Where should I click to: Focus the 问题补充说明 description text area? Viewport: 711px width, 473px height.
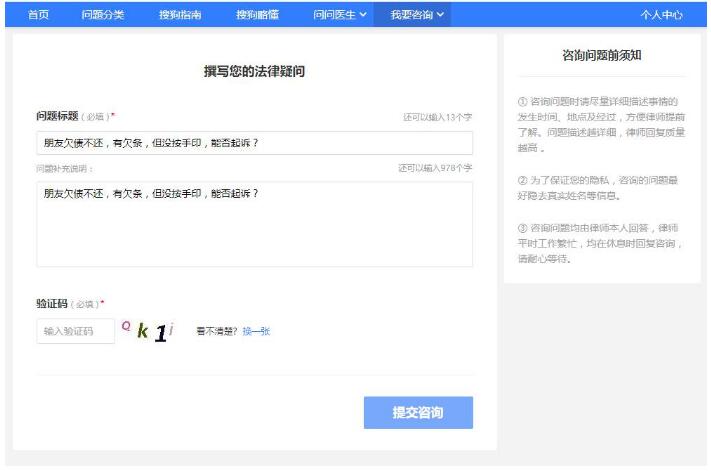[x=254, y=223]
